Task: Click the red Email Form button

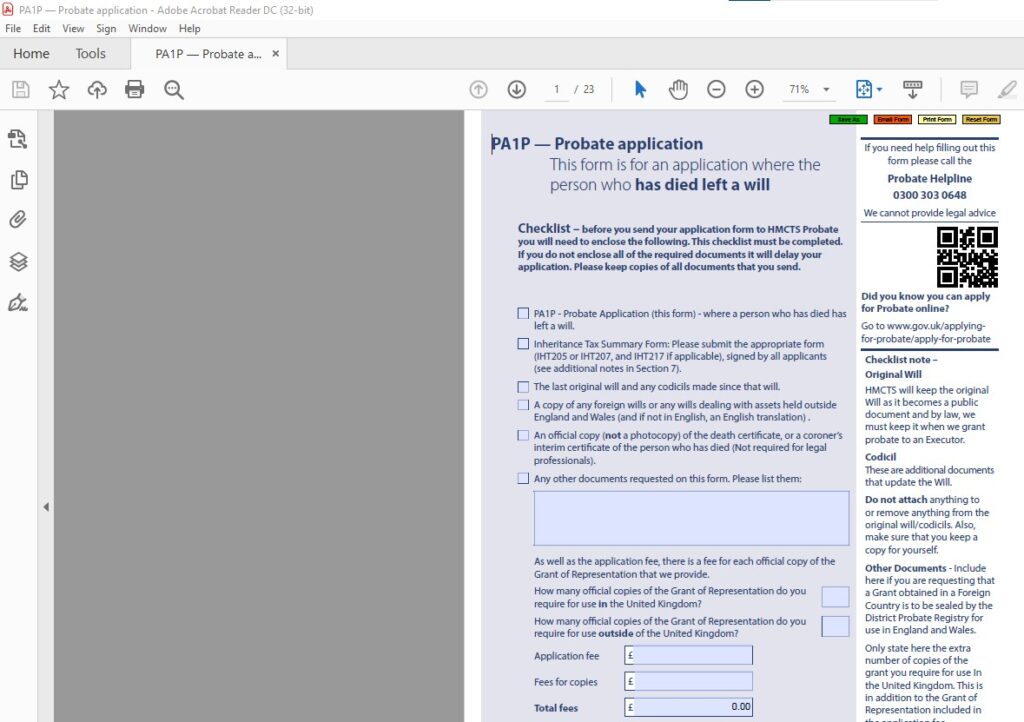Action: click(x=893, y=119)
